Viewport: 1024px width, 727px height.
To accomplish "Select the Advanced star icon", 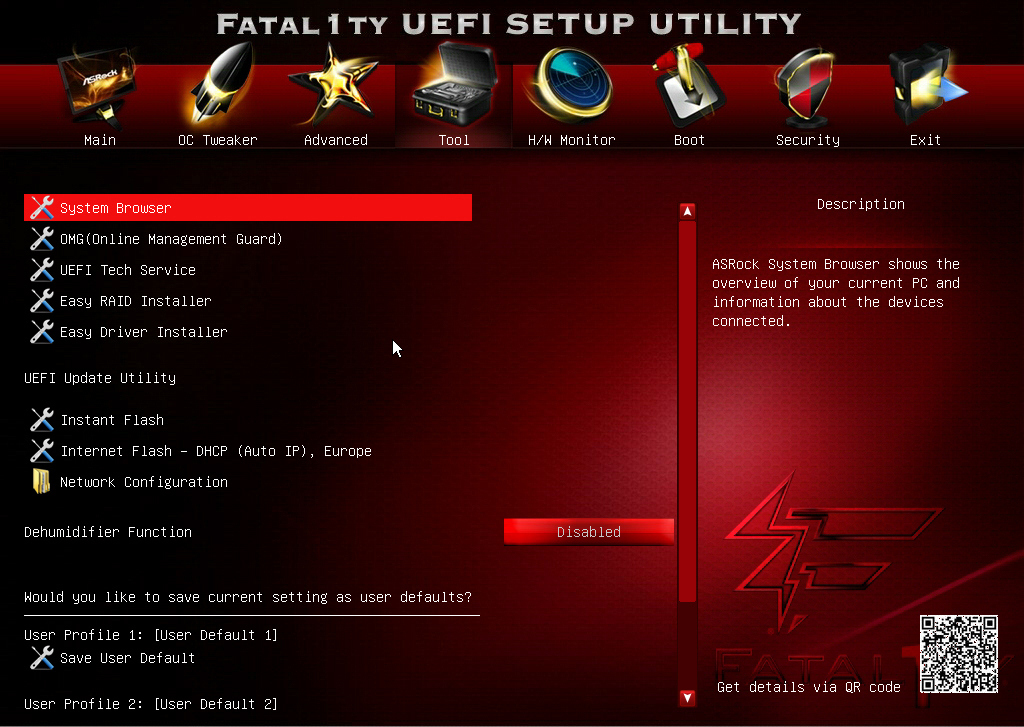I will coord(334,85).
